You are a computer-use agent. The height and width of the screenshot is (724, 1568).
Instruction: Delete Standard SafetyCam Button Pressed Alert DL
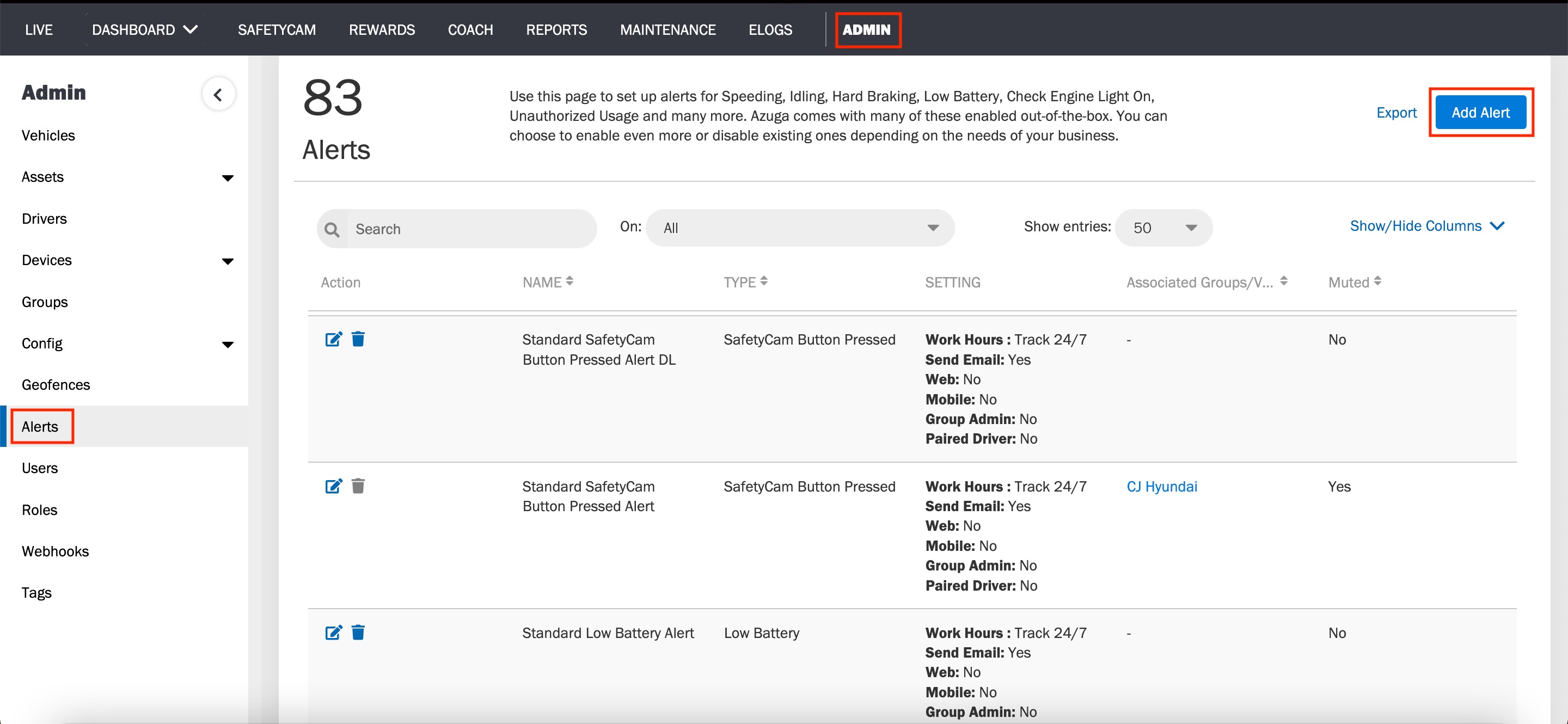[x=358, y=339]
